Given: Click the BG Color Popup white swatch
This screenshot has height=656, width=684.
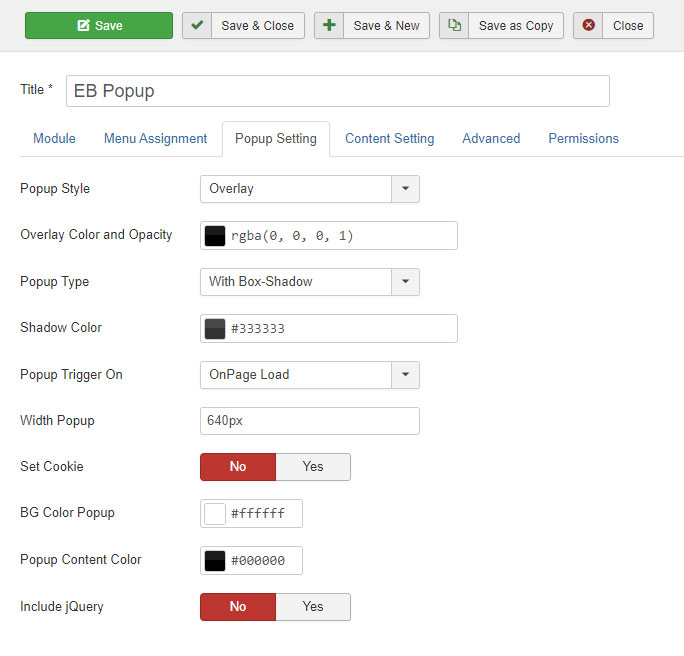Looking at the screenshot, I should point(215,514).
